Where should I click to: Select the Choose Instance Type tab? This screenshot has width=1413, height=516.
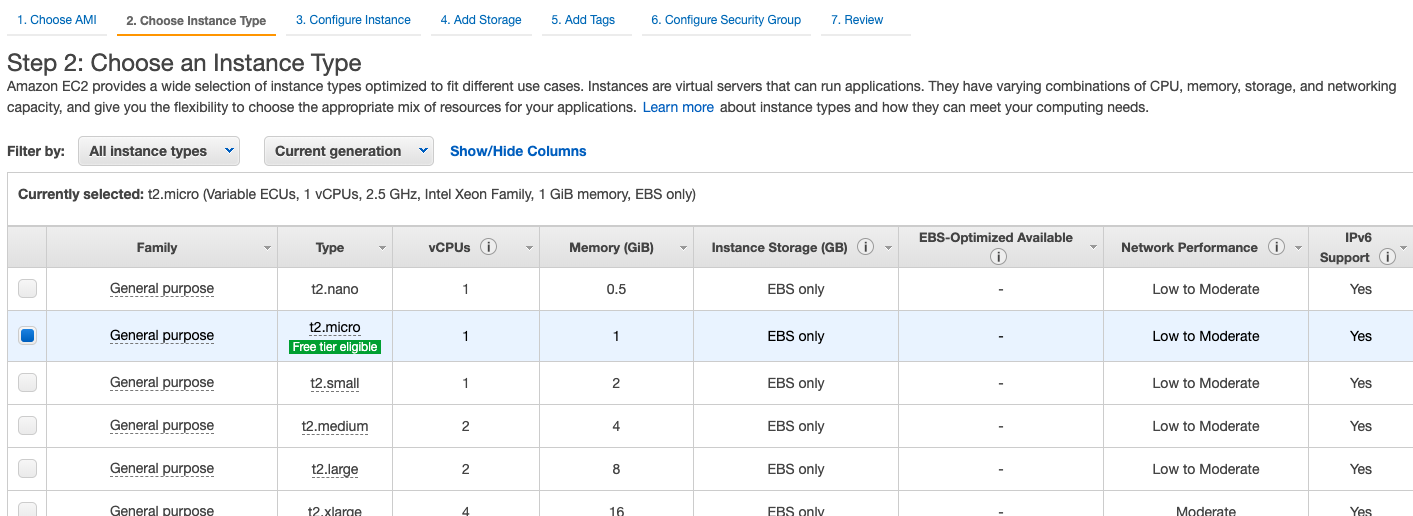pos(196,21)
